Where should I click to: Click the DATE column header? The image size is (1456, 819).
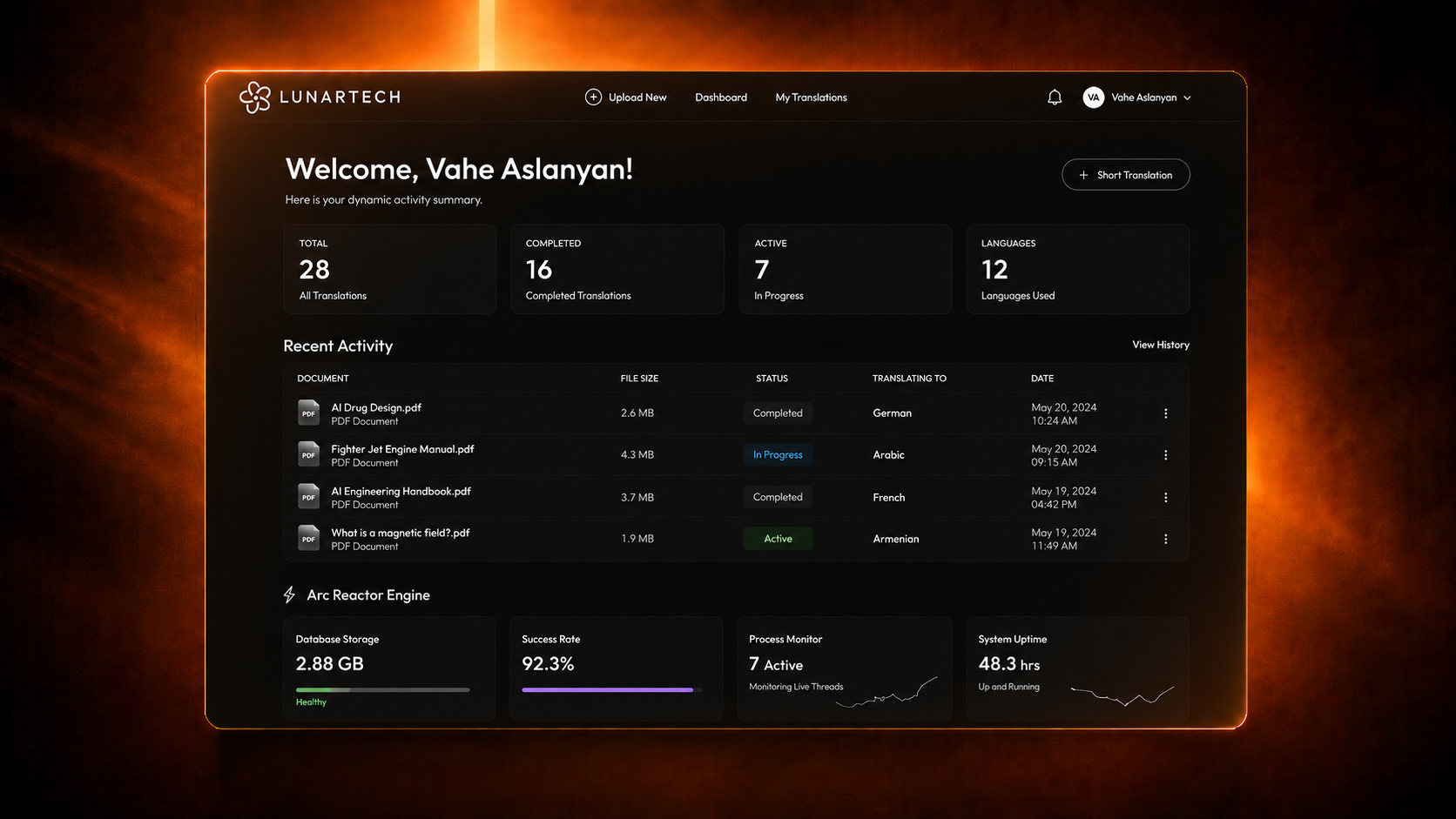(1042, 379)
